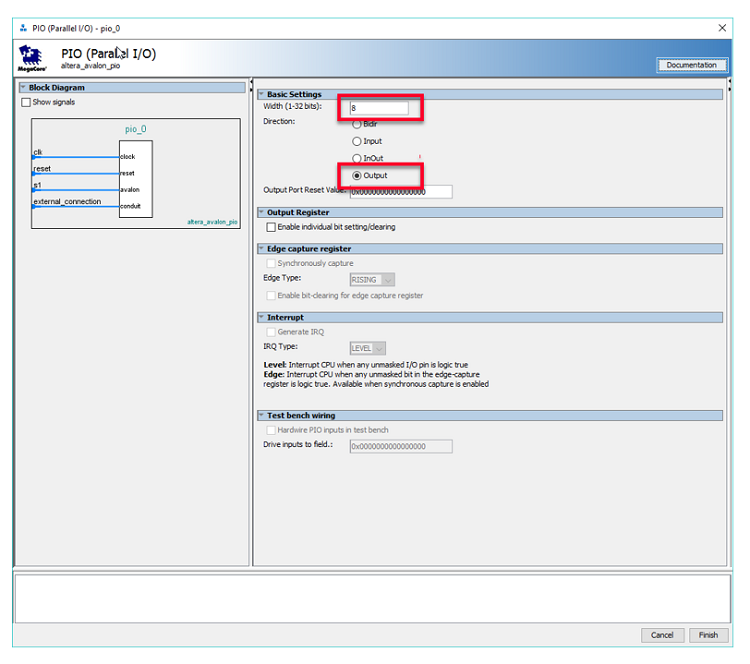Select the Input direction radio button
The image size is (750, 664).
tap(357, 141)
